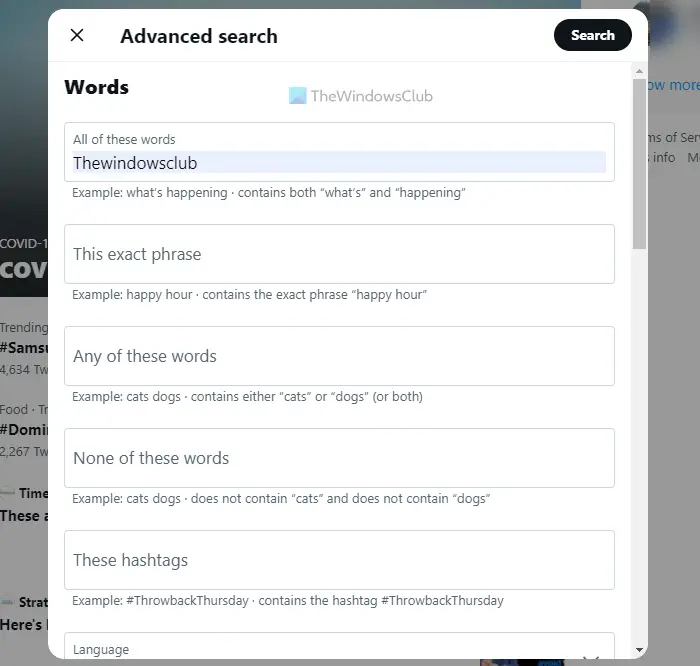Close the Advanced search dialog
The width and height of the screenshot is (700, 666).
(77, 36)
